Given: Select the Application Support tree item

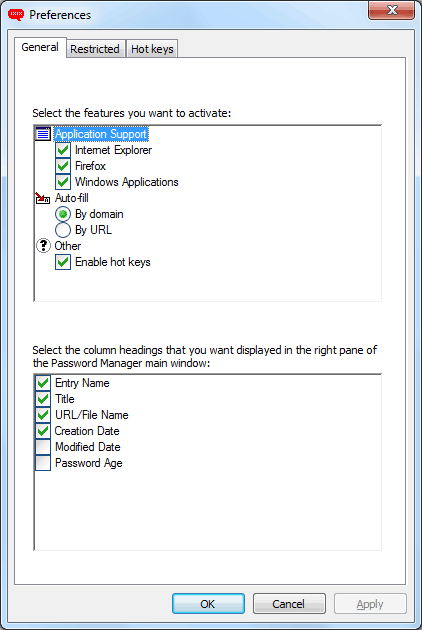Looking at the screenshot, I should pyautogui.click(x=101, y=134).
